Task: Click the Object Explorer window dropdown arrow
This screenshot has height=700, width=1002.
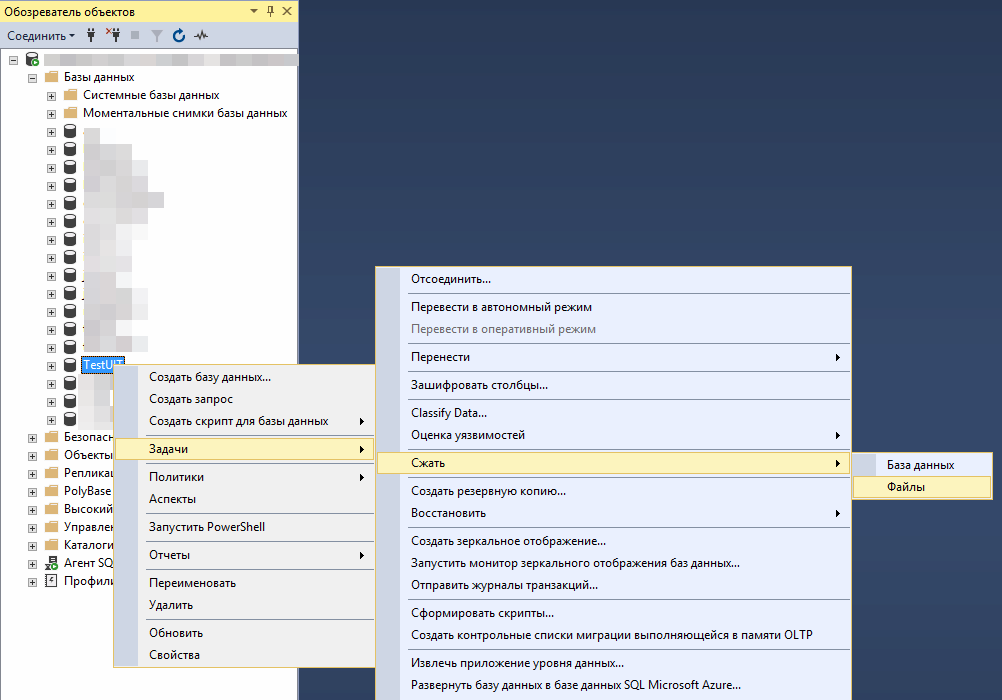Action: 253,11
